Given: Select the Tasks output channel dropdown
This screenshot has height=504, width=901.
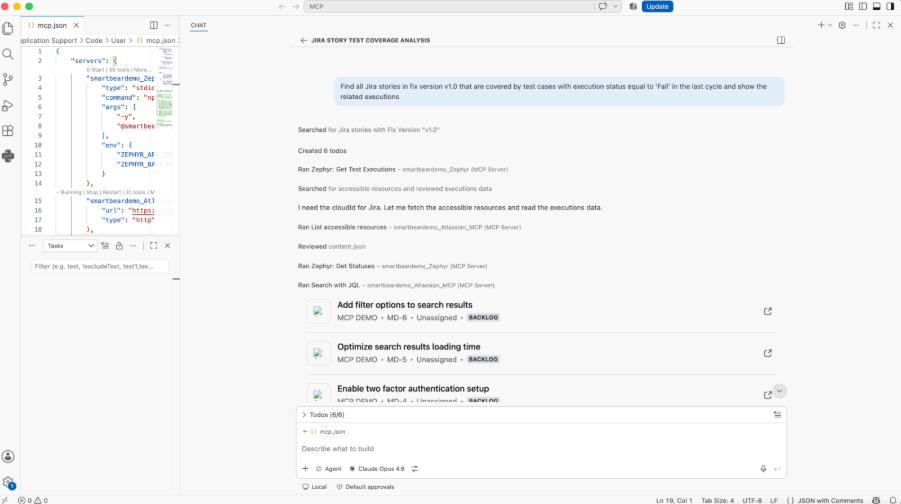Looking at the screenshot, I should 69,246.
